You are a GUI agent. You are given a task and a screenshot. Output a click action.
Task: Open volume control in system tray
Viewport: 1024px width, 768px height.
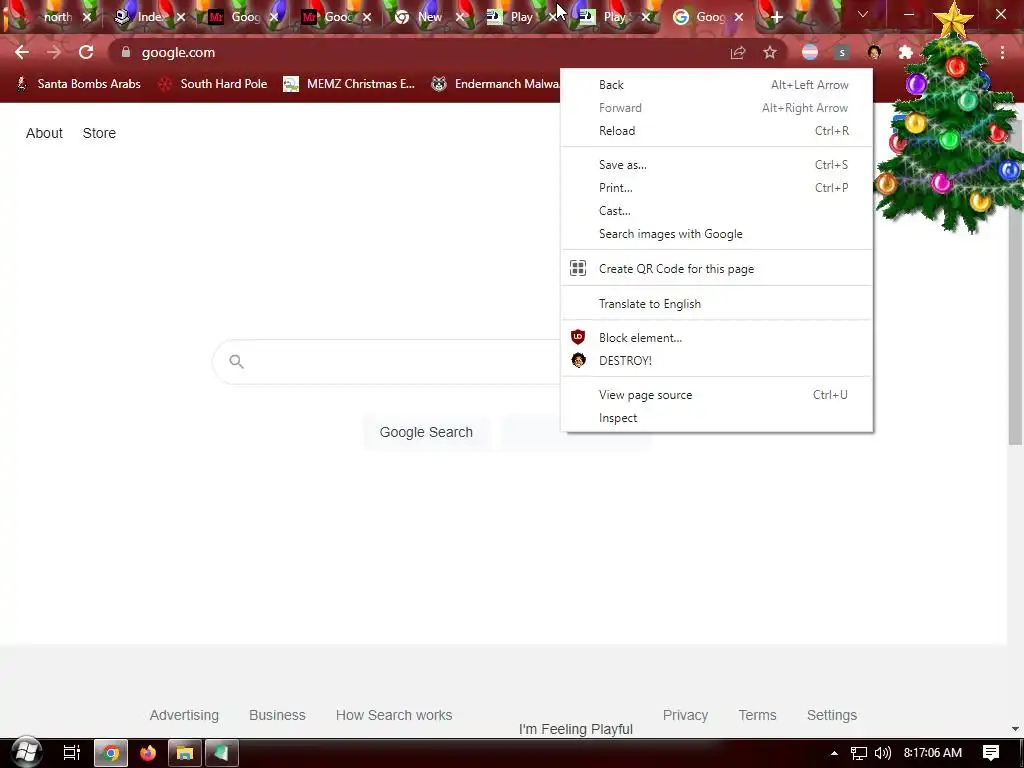click(x=882, y=753)
